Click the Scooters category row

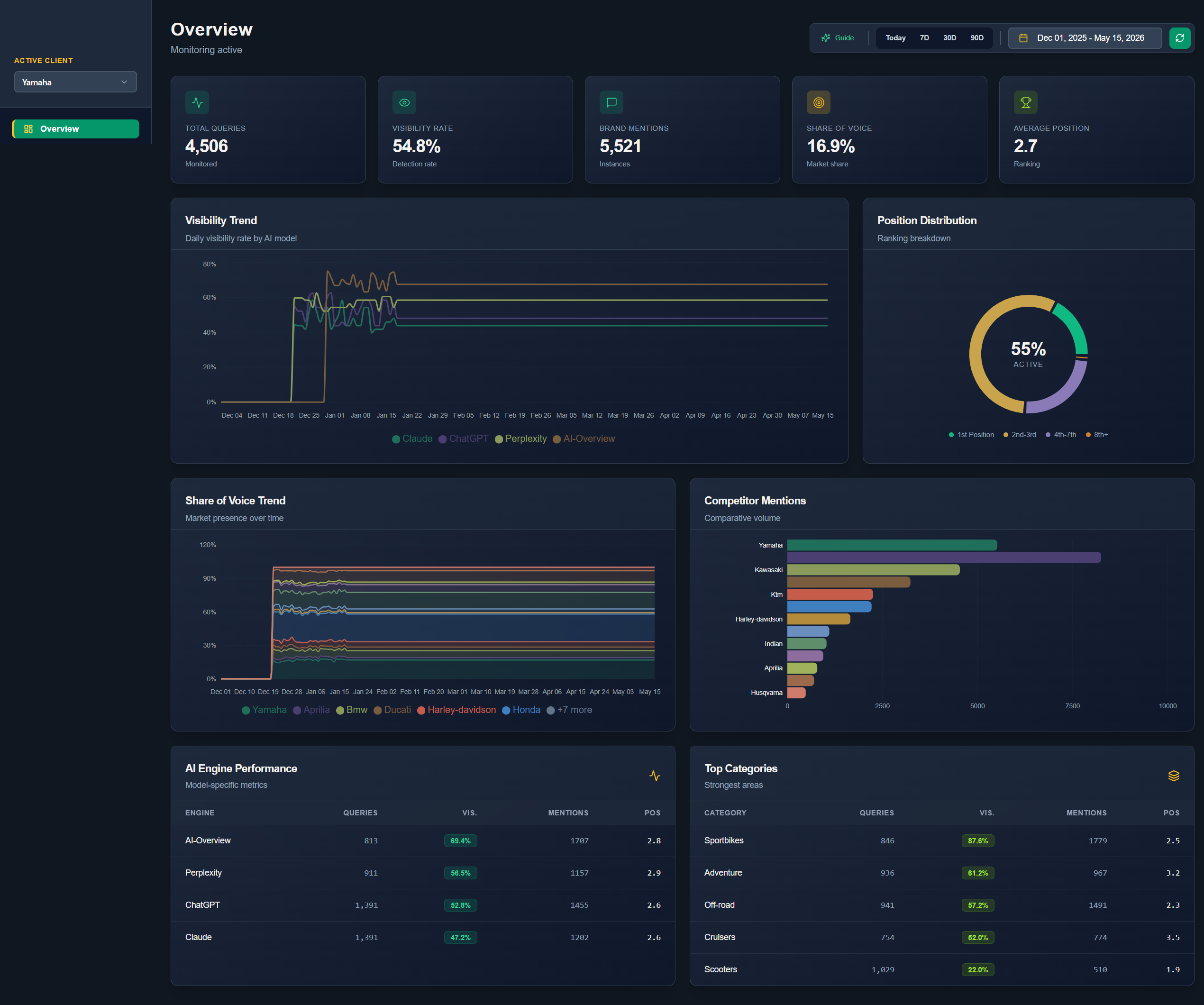(941, 969)
